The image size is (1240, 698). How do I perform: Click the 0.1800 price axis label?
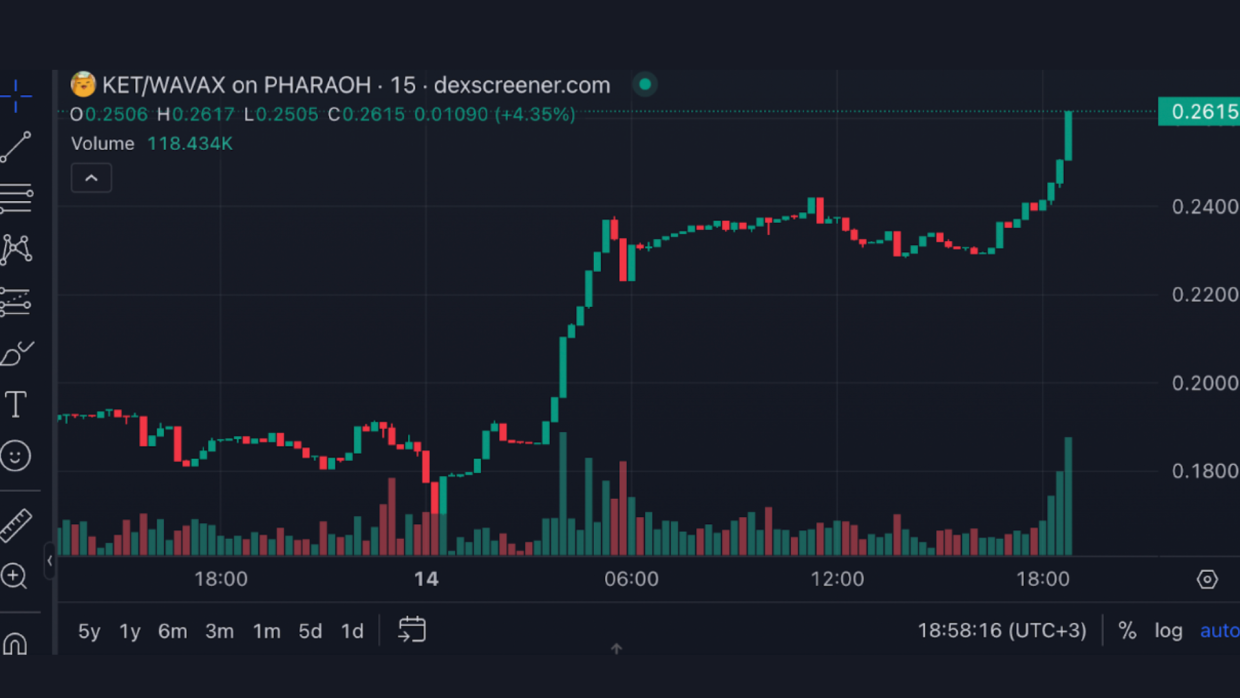click(1205, 471)
